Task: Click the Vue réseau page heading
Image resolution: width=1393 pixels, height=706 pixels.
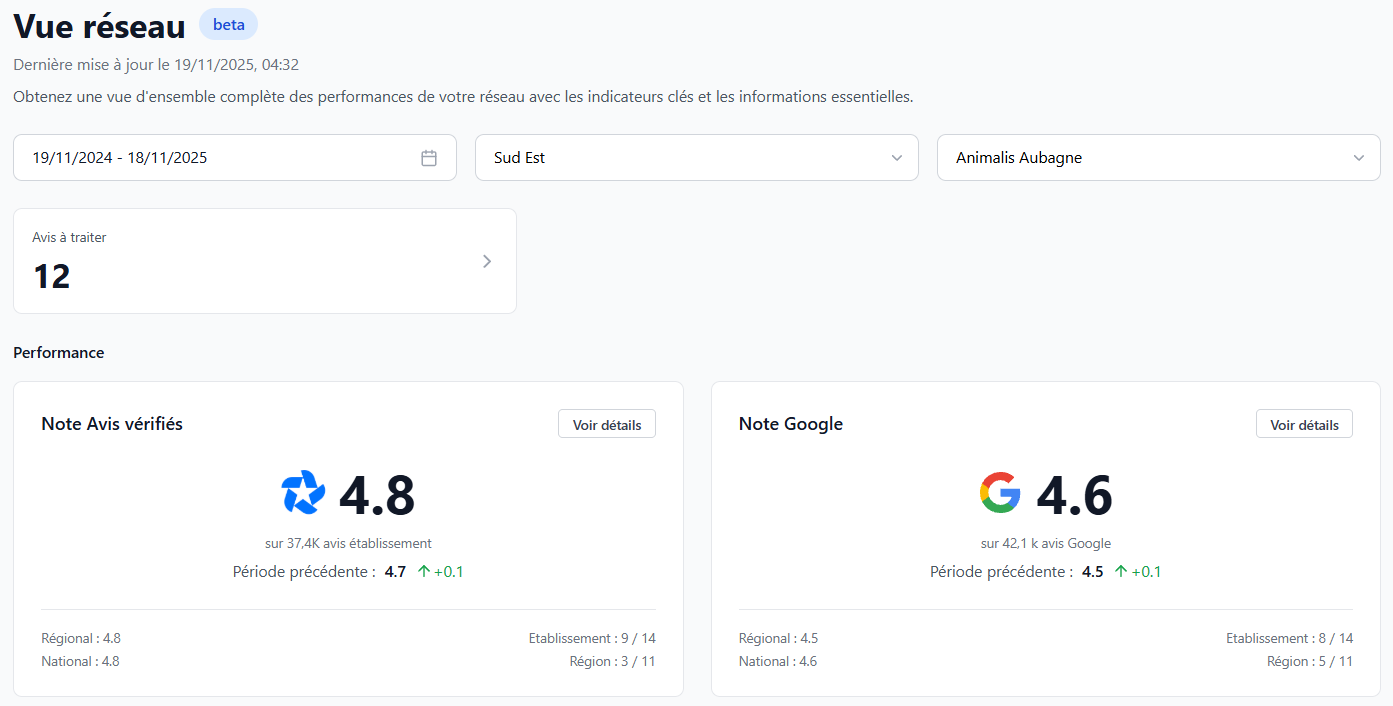Action: coord(99,26)
